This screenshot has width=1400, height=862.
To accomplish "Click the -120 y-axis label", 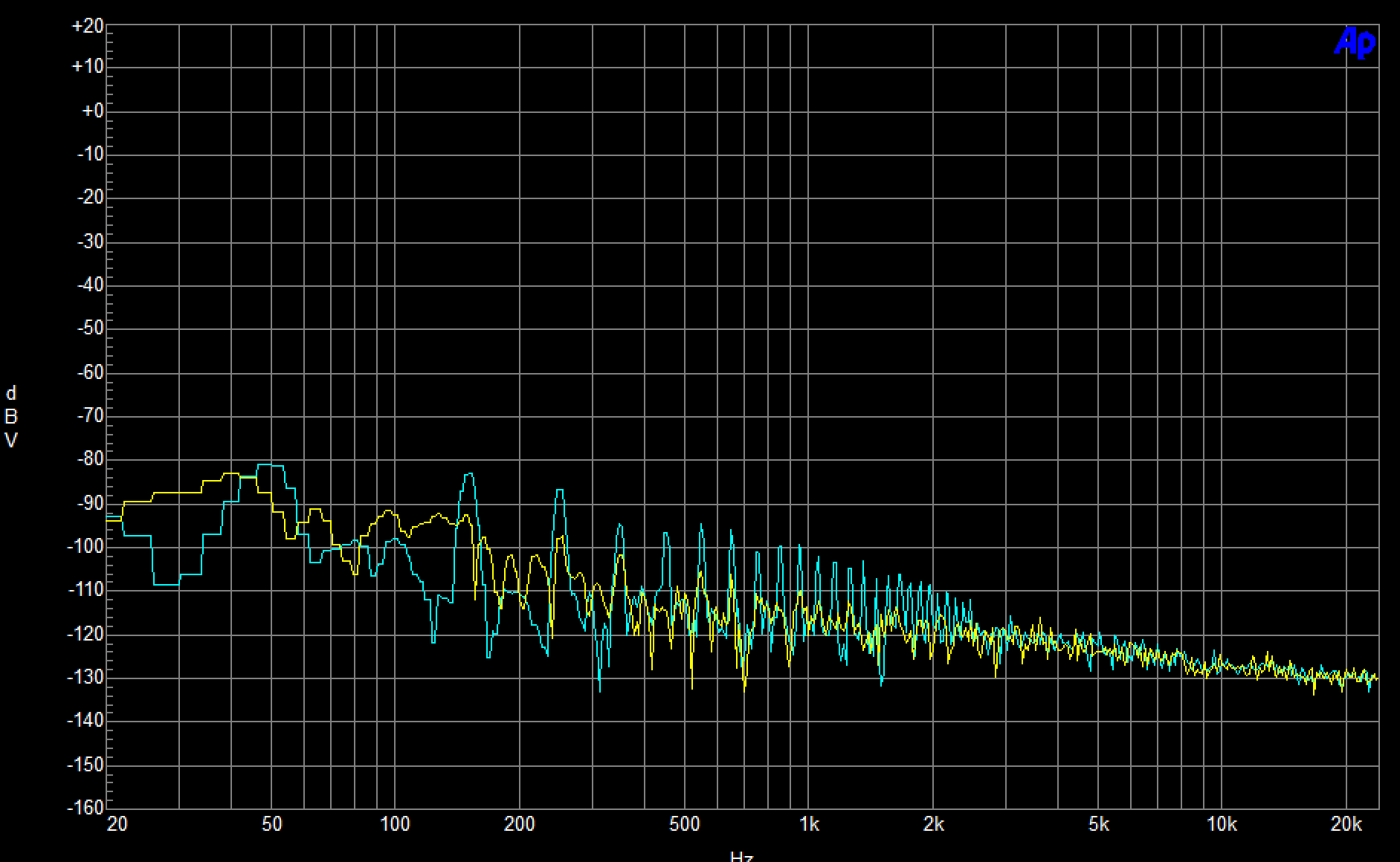I will (x=86, y=634).
